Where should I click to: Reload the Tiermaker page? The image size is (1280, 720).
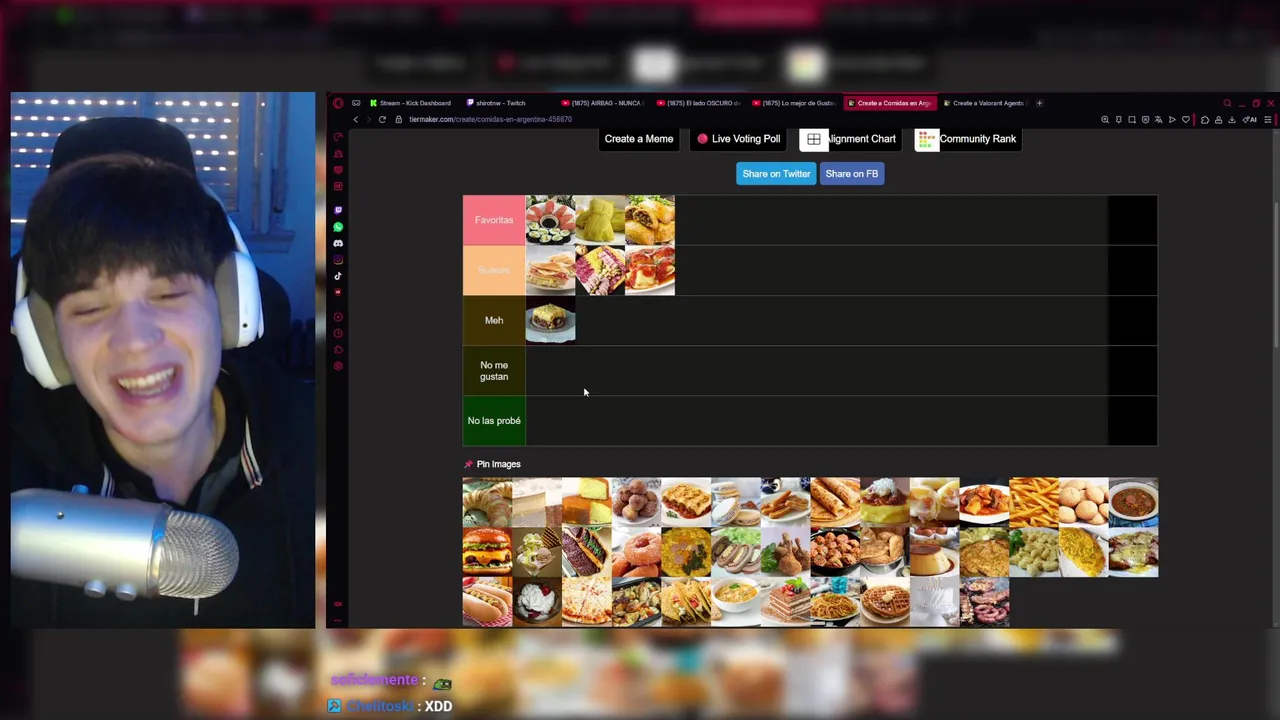[x=382, y=120]
